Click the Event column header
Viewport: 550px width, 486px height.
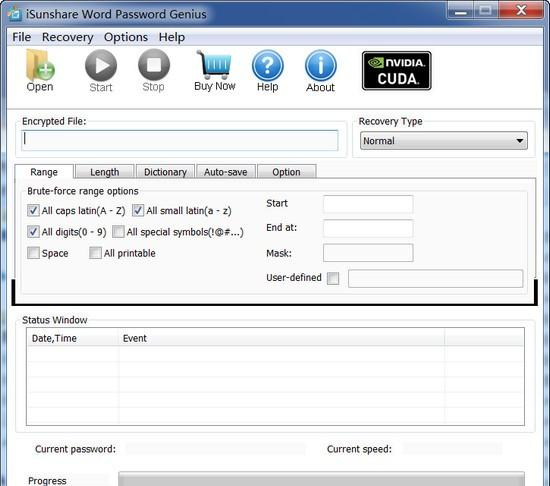click(x=282, y=338)
